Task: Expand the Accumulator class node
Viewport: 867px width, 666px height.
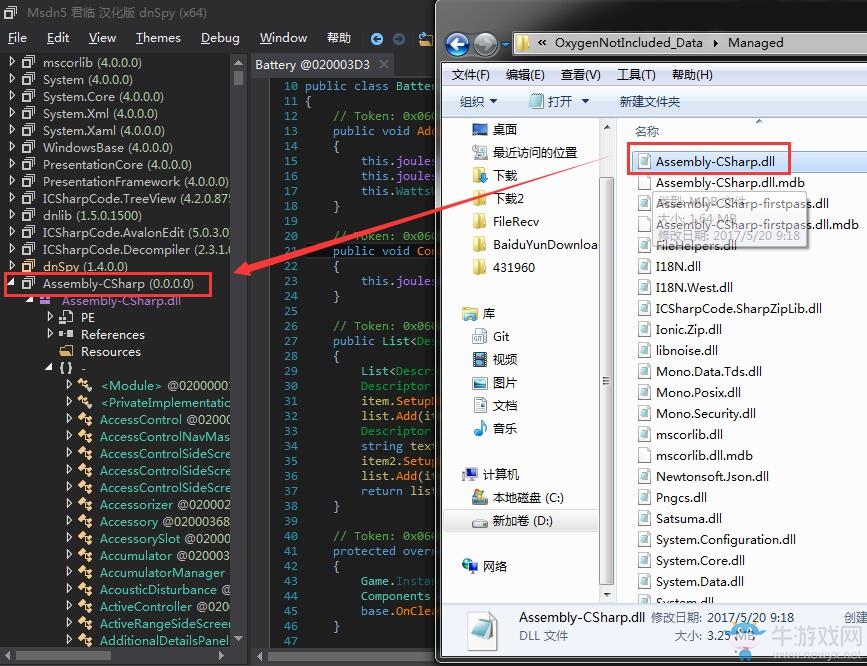Action: click(x=69, y=555)
